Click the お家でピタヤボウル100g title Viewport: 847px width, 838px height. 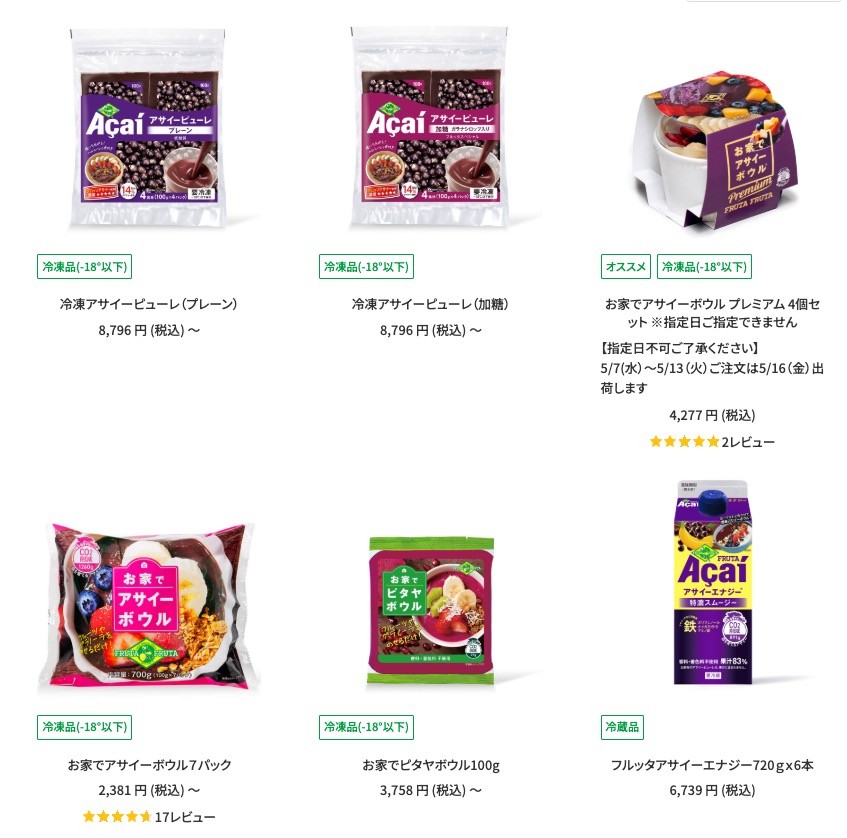[431, 765]
